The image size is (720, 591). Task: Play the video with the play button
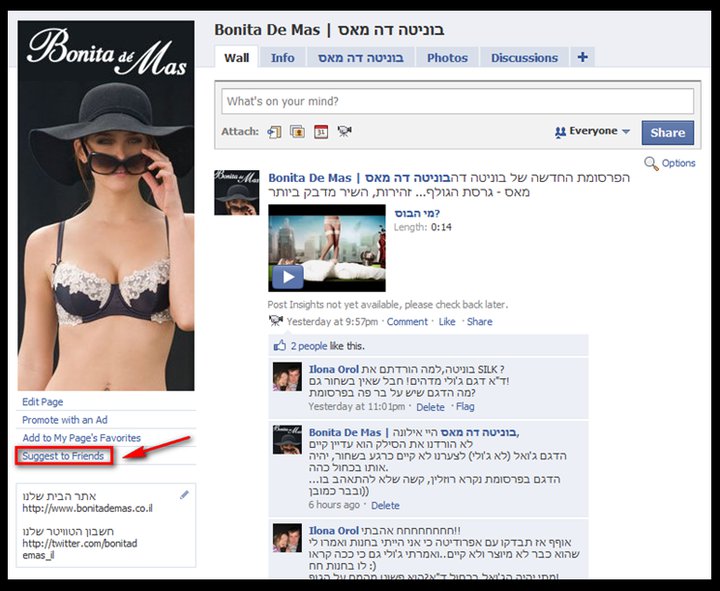288,277
